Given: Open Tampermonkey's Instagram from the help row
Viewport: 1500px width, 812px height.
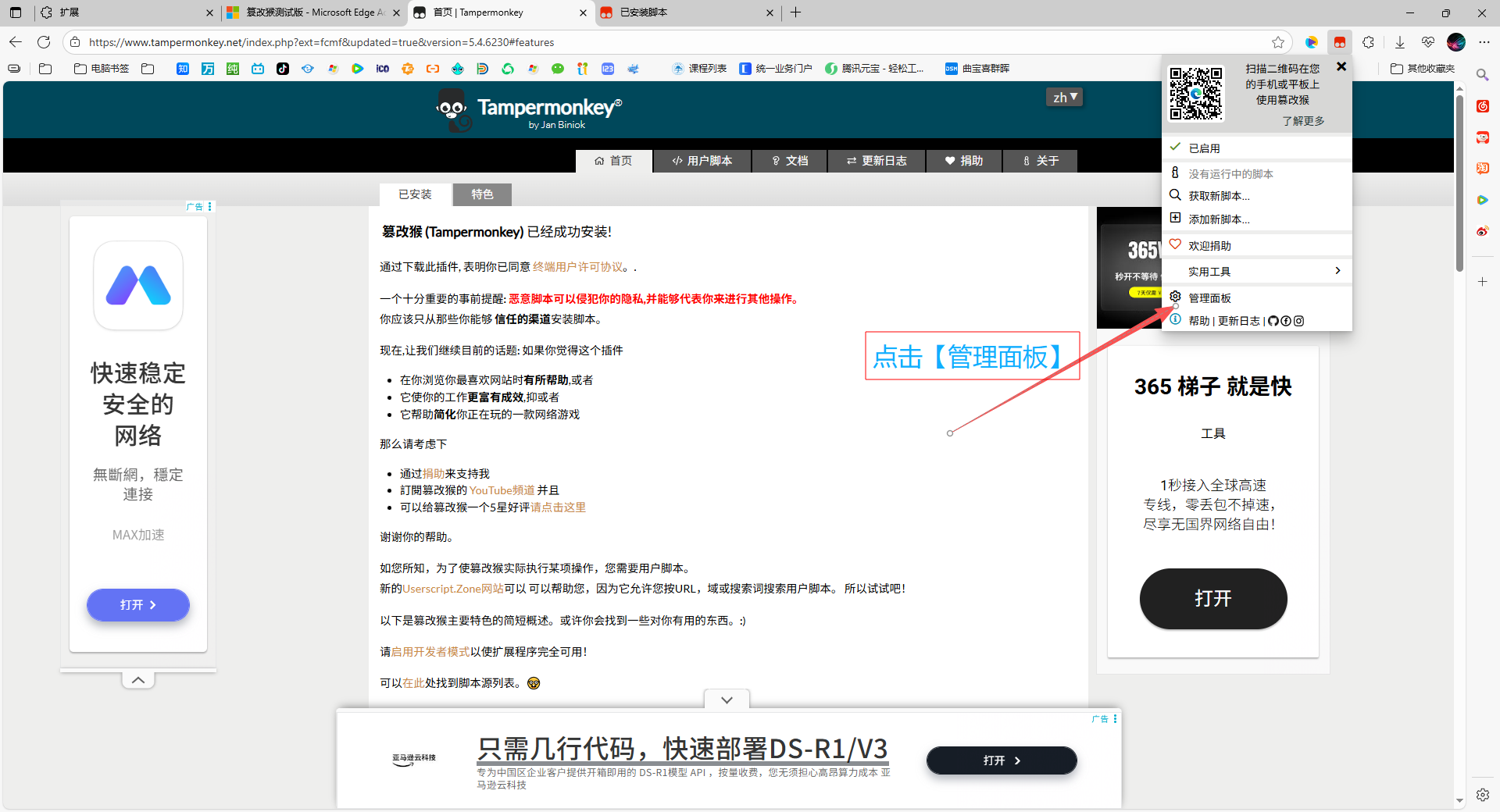Looking at the screenshot, I should pos(1298,320).
